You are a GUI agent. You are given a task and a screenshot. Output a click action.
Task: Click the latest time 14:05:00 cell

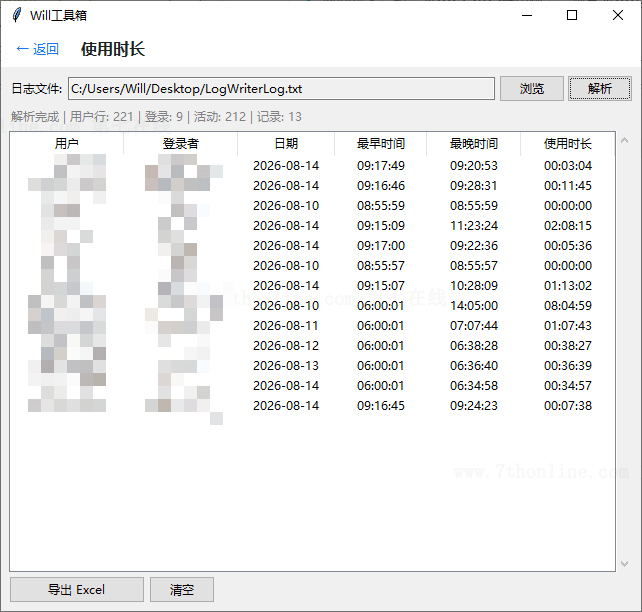point(474,305)
